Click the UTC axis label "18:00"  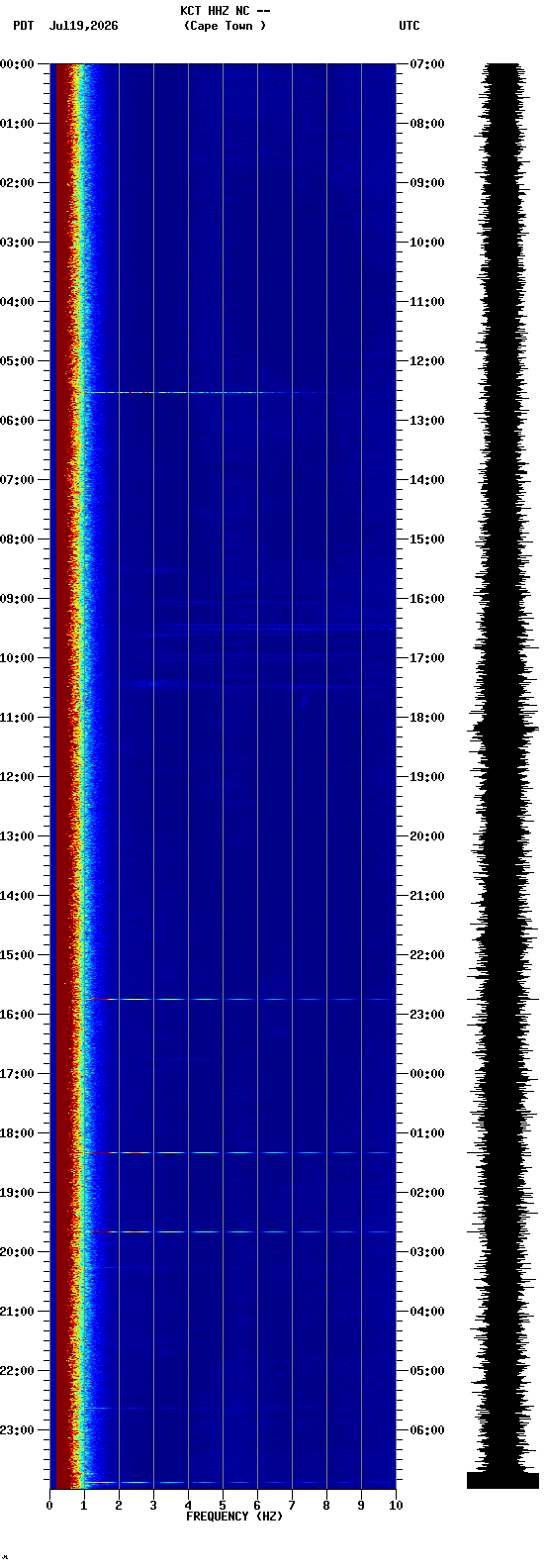[x=427, y=718]
